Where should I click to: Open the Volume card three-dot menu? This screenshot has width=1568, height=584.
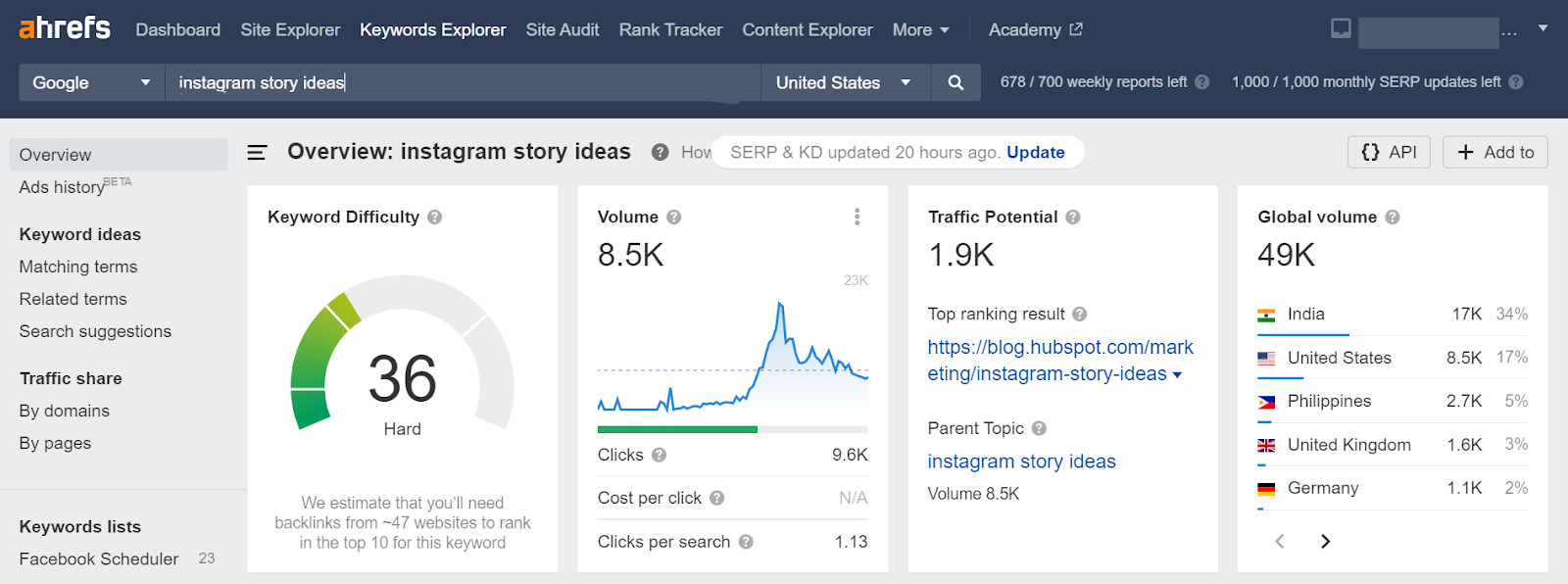pyautogui.click(x=857, y=217)
